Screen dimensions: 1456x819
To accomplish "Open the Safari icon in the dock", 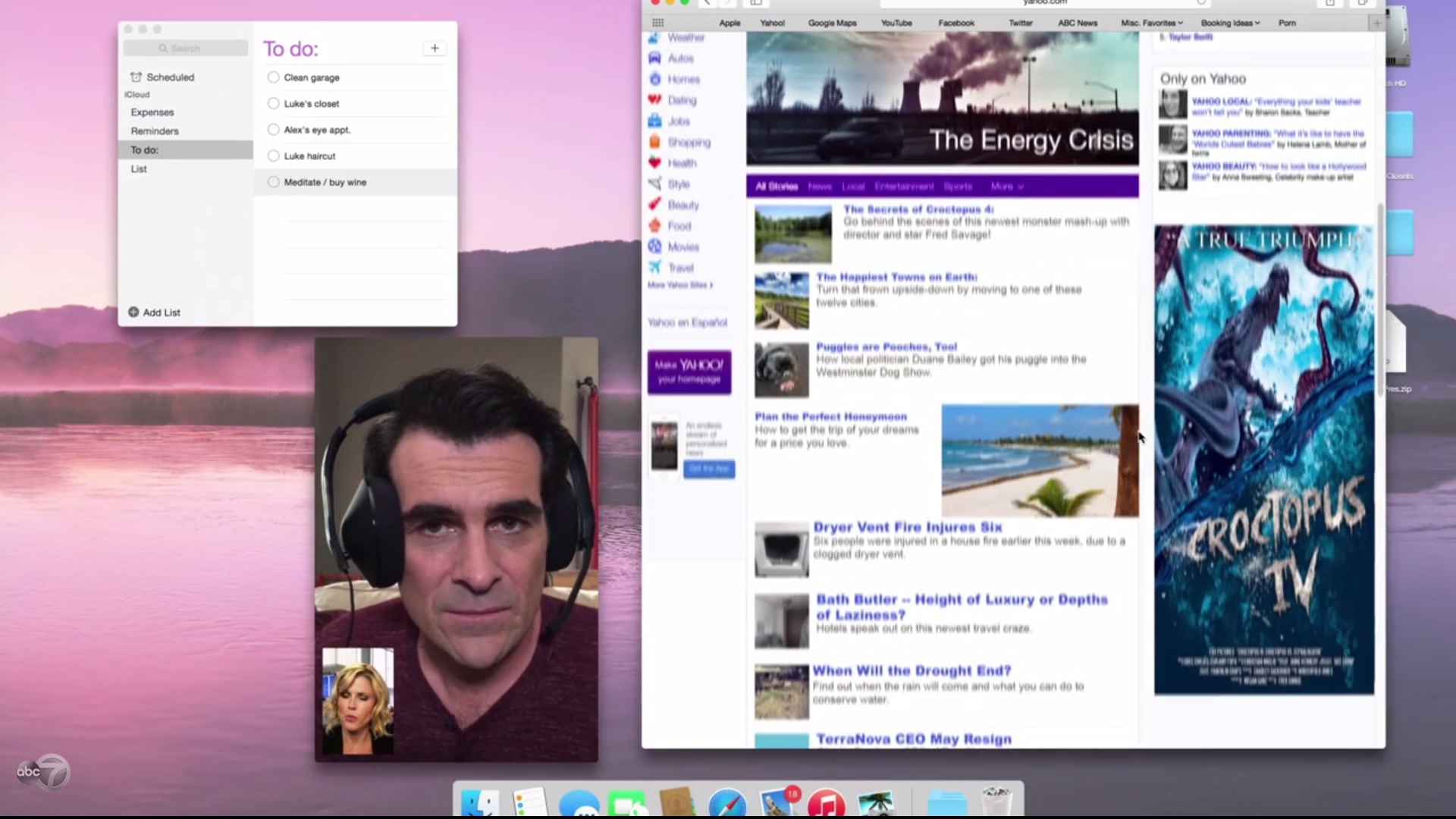I will pyautogui.click(x=727, y=804).
